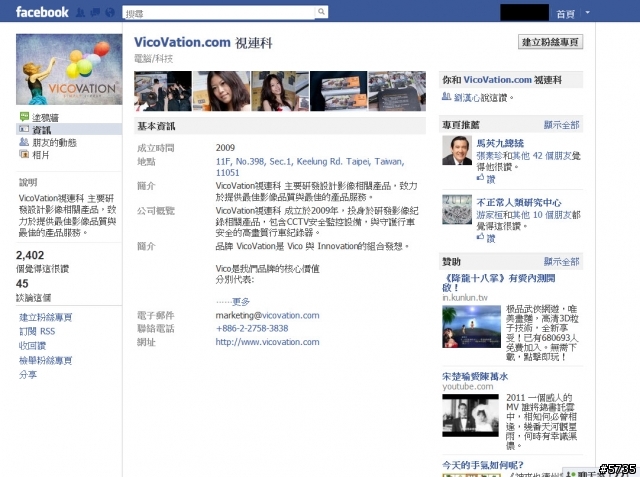Click 顯示全部 next to 贊助

coord(561,262)
